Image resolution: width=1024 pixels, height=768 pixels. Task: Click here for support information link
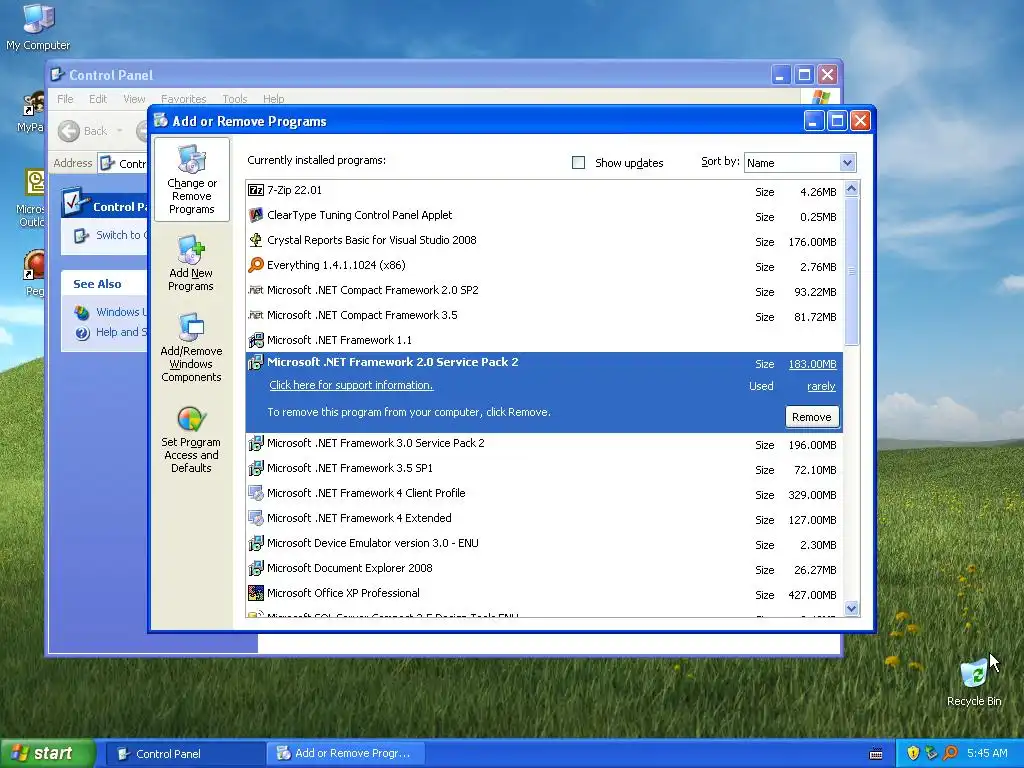click(x=351, y=385)
